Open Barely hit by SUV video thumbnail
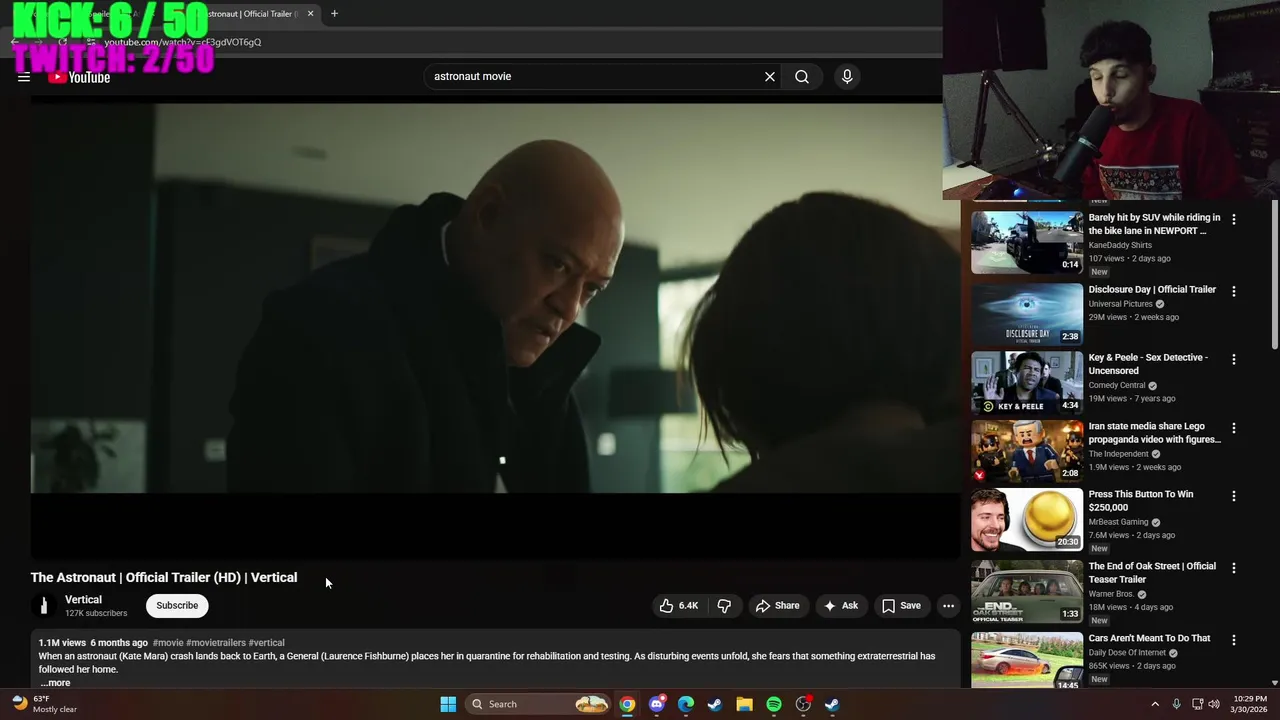 (1027, 242)
